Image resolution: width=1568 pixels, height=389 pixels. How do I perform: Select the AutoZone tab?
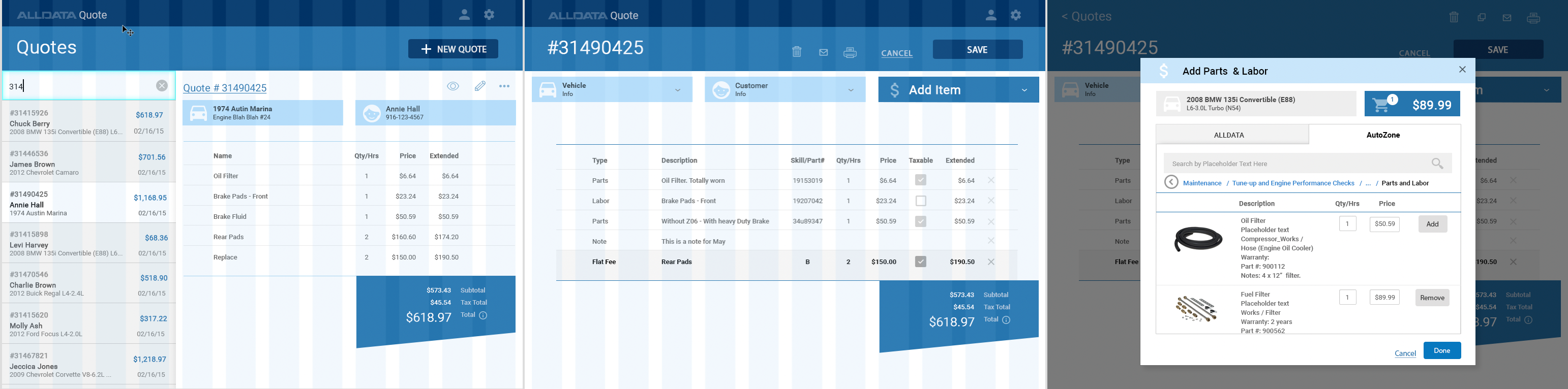coord(1383,135)
